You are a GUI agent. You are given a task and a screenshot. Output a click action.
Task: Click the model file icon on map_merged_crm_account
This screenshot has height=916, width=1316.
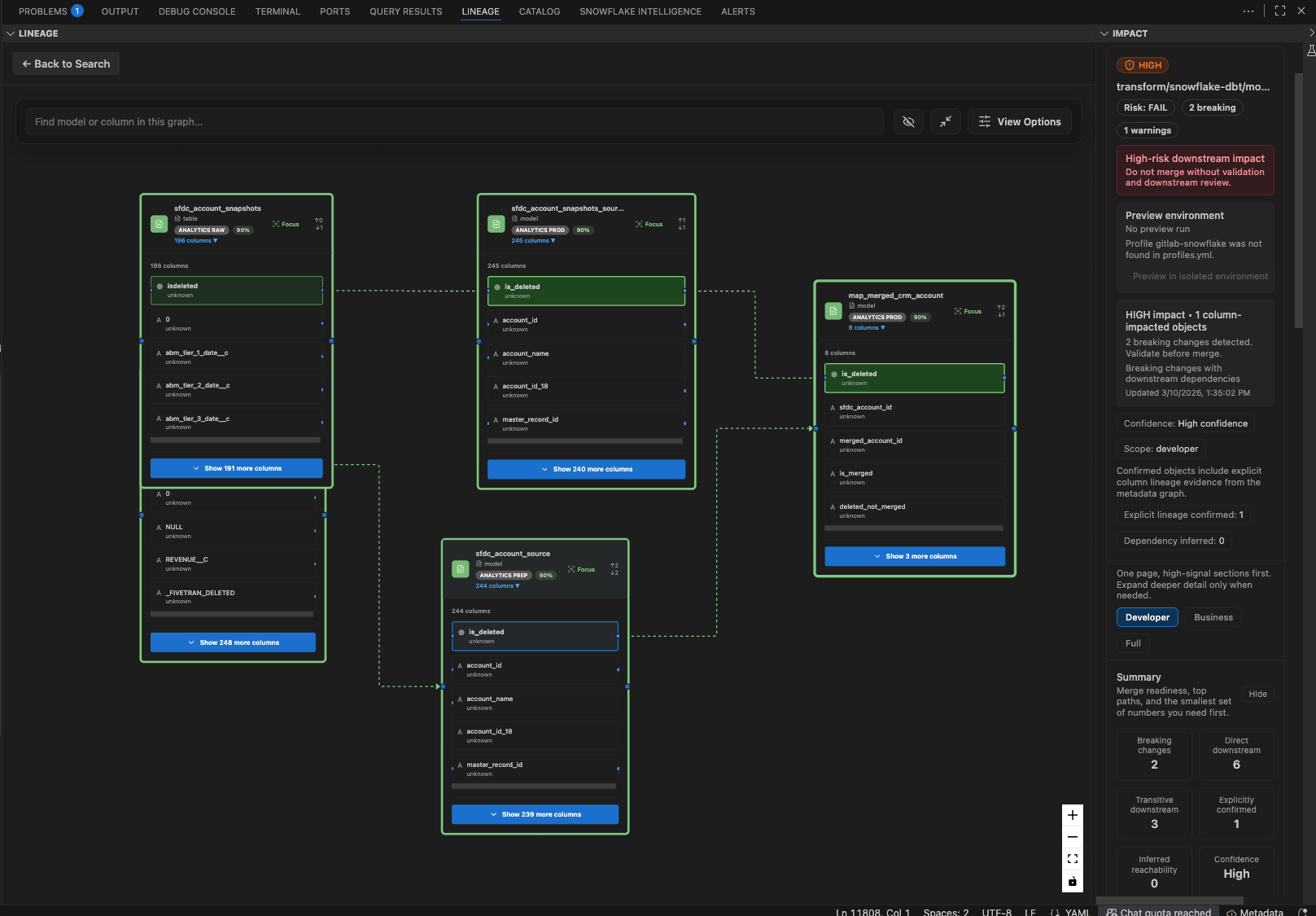833,310
